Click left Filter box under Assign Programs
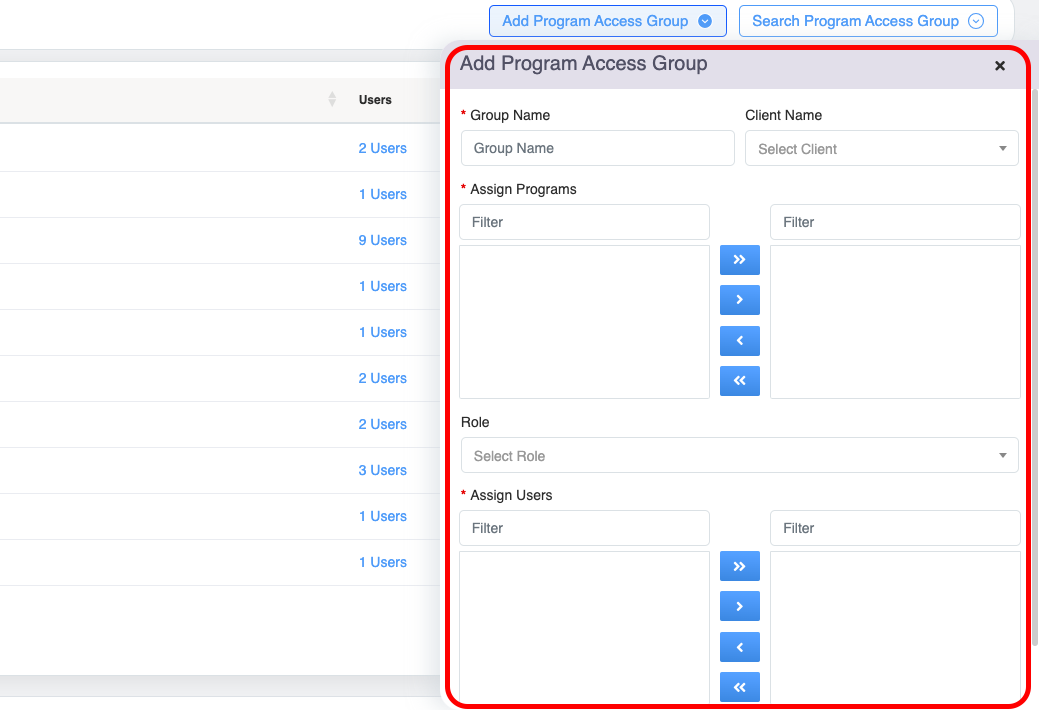 (584, 222)
